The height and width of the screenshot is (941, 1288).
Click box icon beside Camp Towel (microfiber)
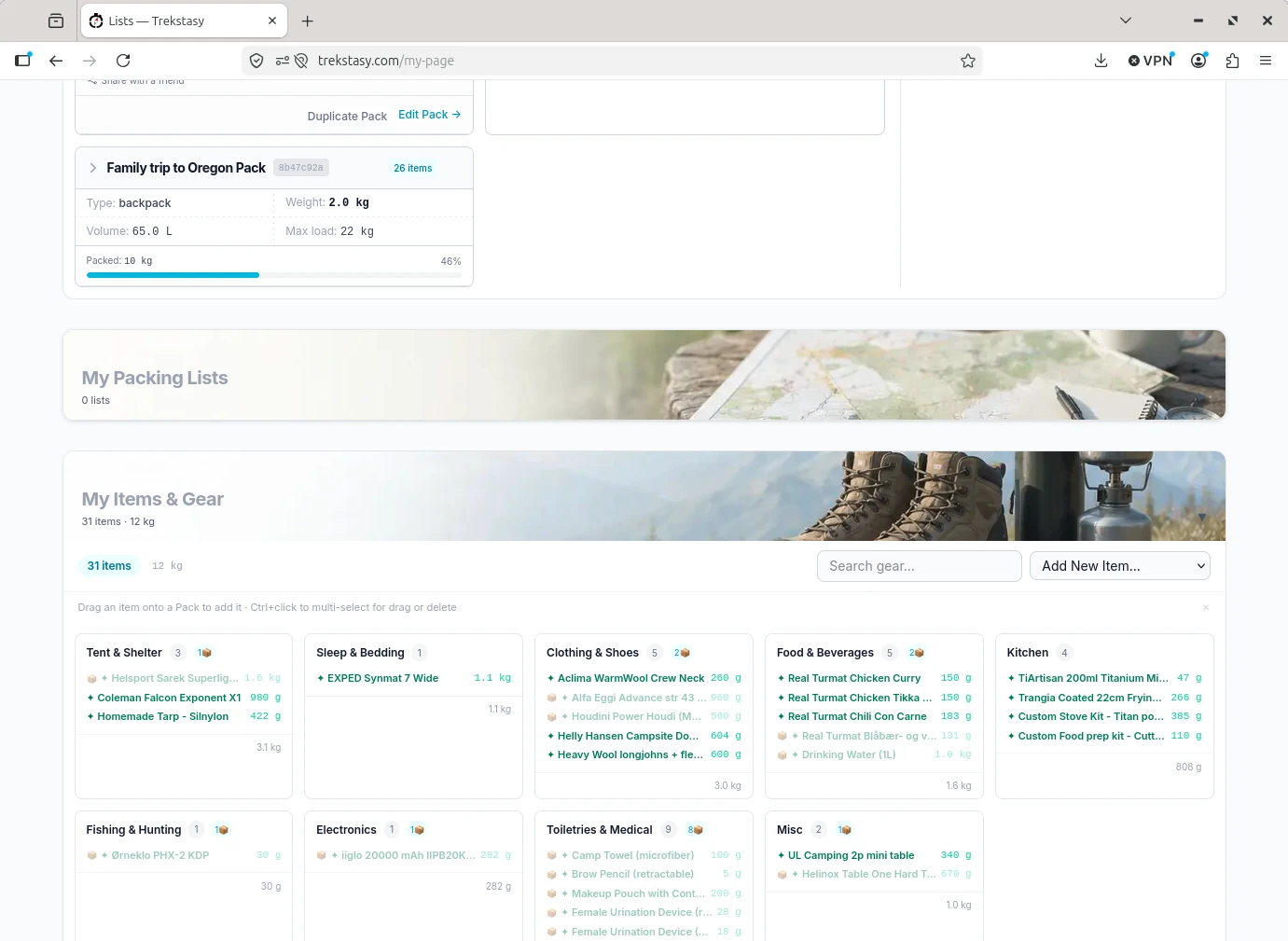tap(552, 855)
